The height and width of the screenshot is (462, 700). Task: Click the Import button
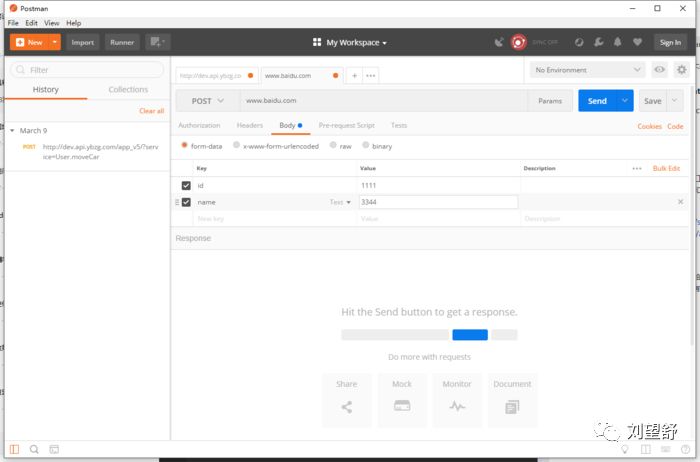[83, 42]
